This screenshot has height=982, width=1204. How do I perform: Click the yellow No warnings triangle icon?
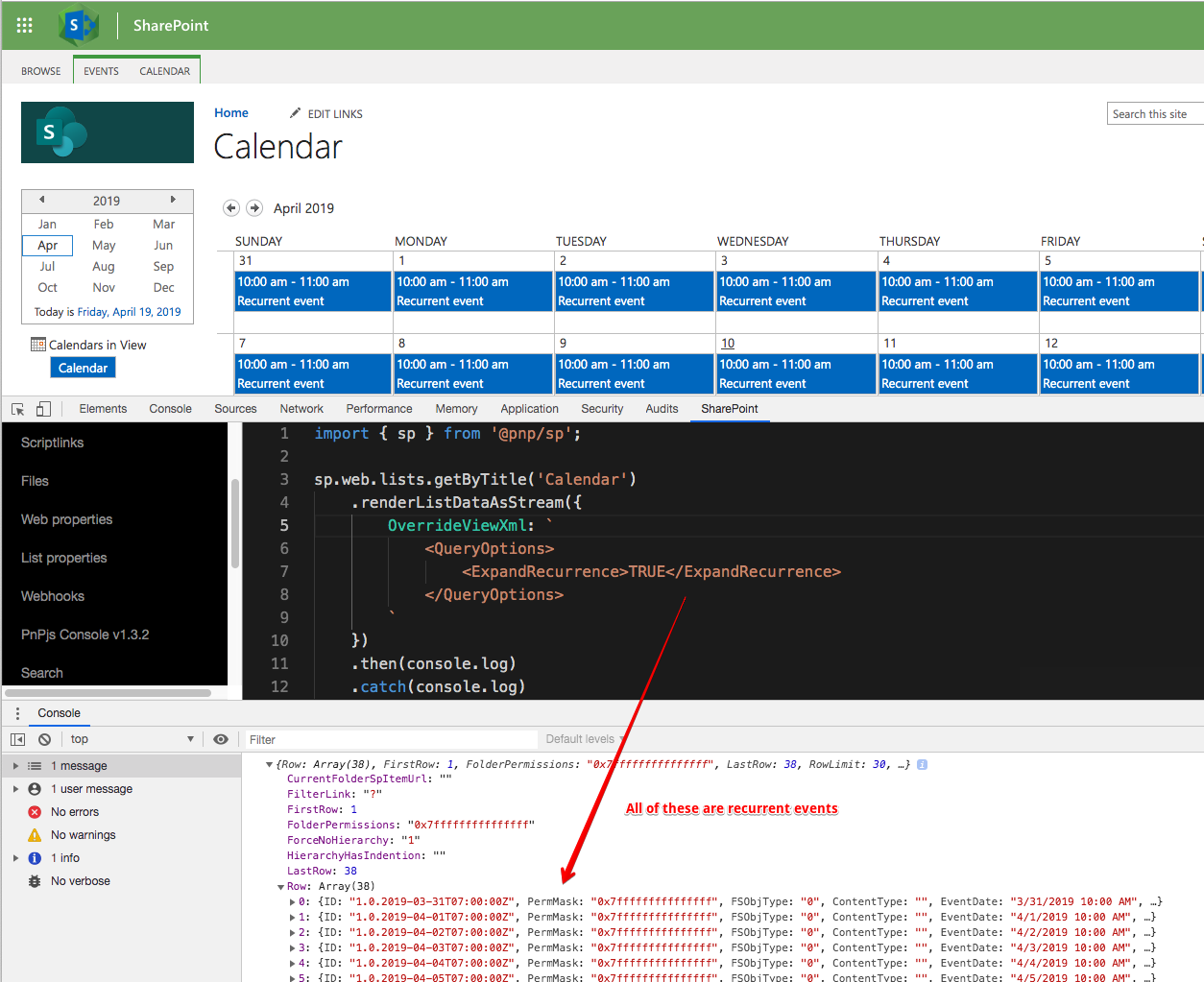tap(35, 835)
